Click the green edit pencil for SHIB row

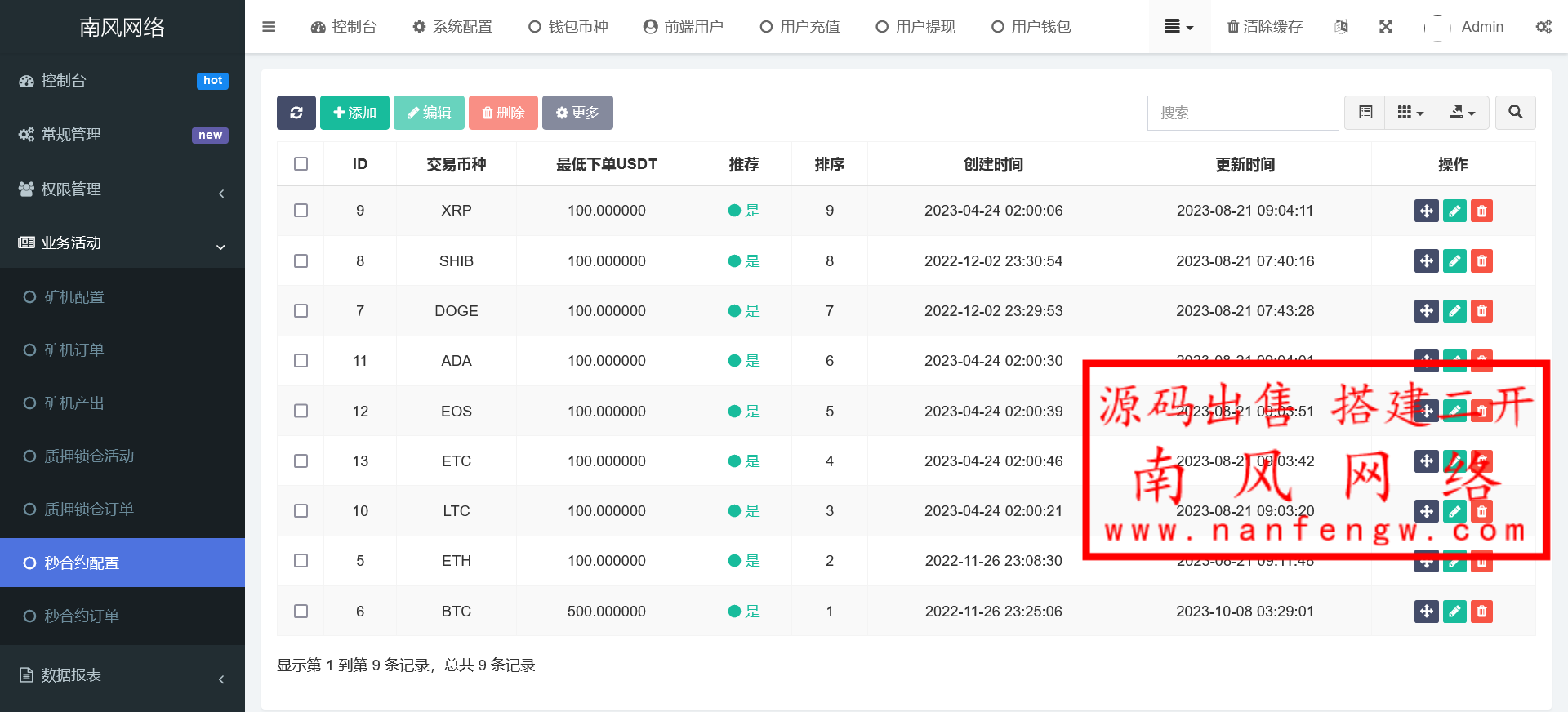pos(1454,261)
